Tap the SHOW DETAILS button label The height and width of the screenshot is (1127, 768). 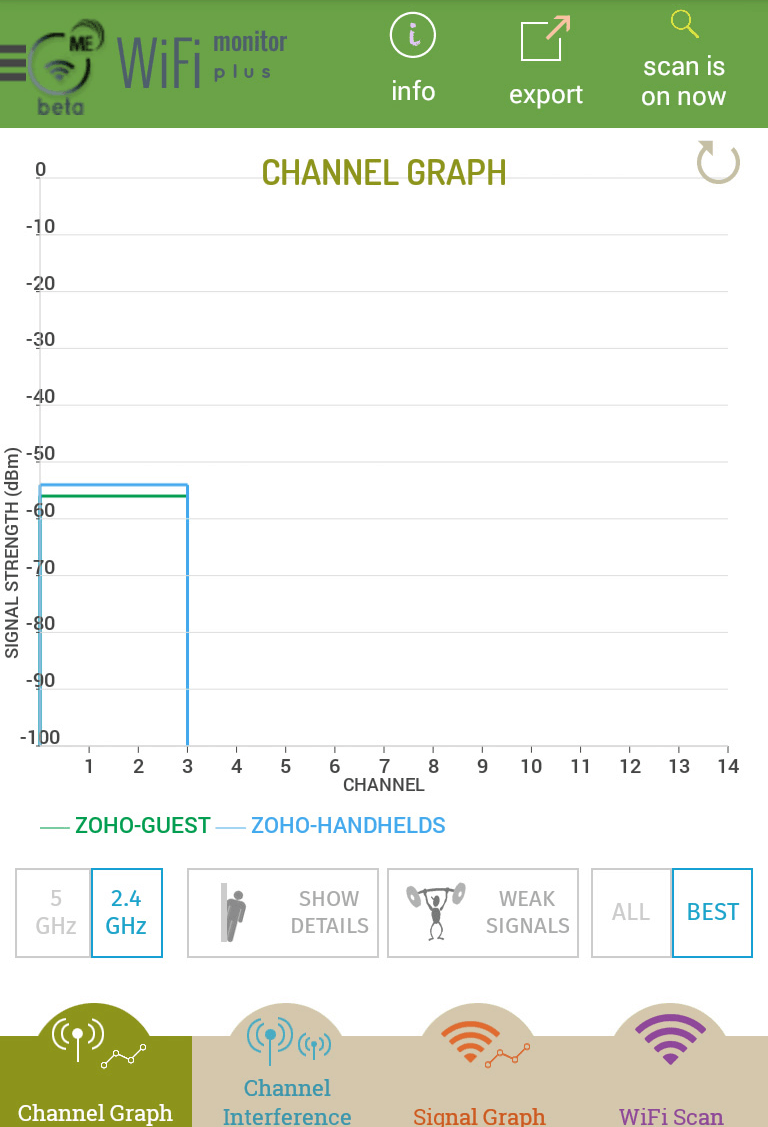(x=329, y=912)
